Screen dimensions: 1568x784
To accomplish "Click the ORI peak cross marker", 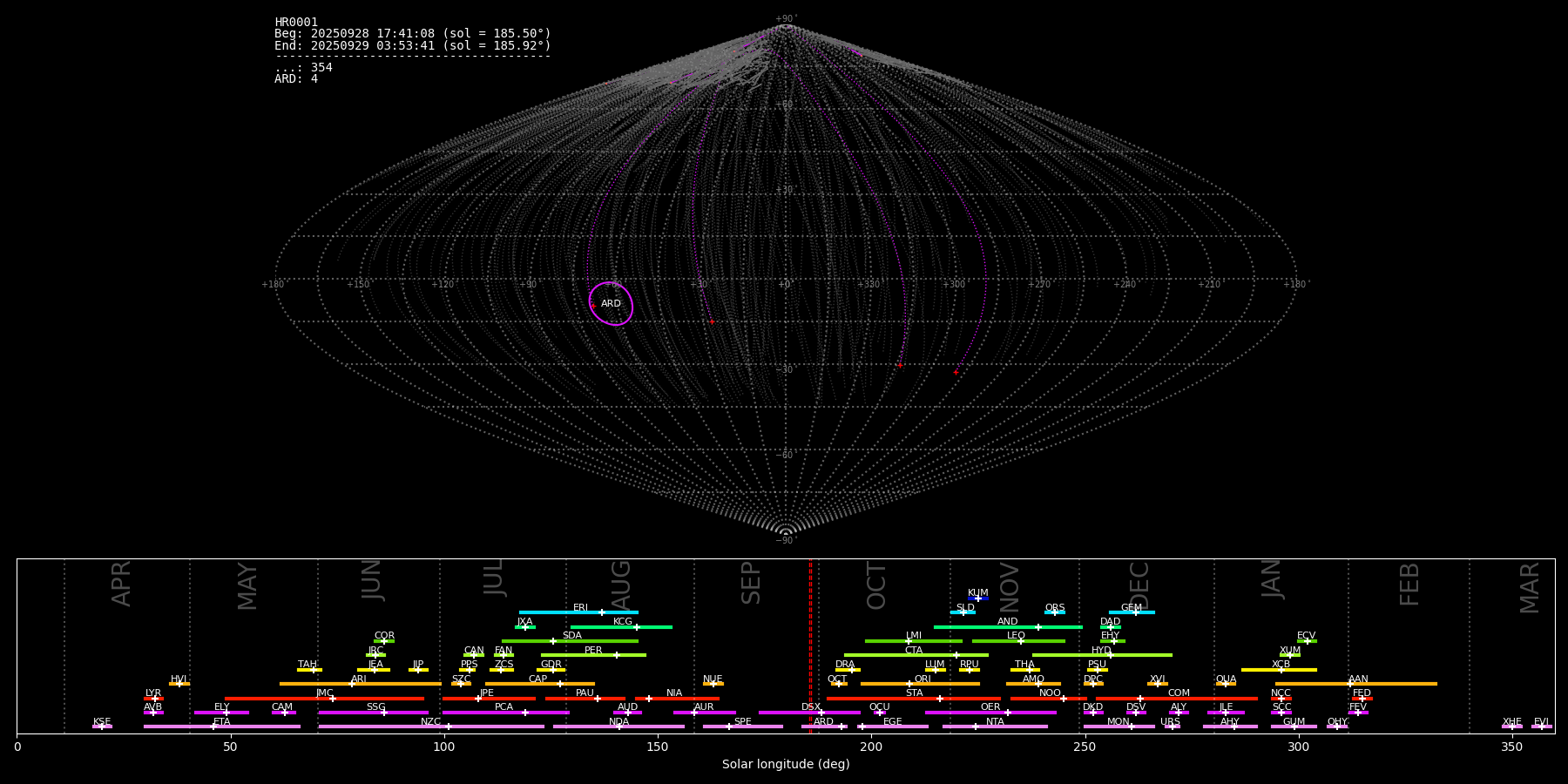I will (909, 684).
